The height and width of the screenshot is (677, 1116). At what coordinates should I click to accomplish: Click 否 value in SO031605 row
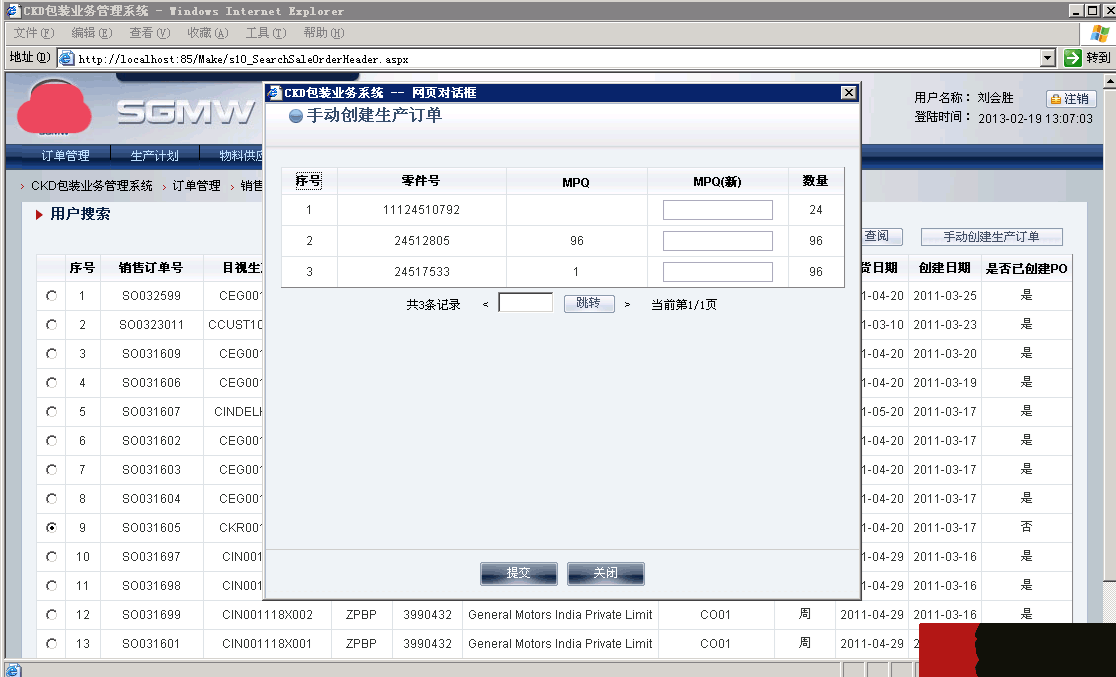1026,527
